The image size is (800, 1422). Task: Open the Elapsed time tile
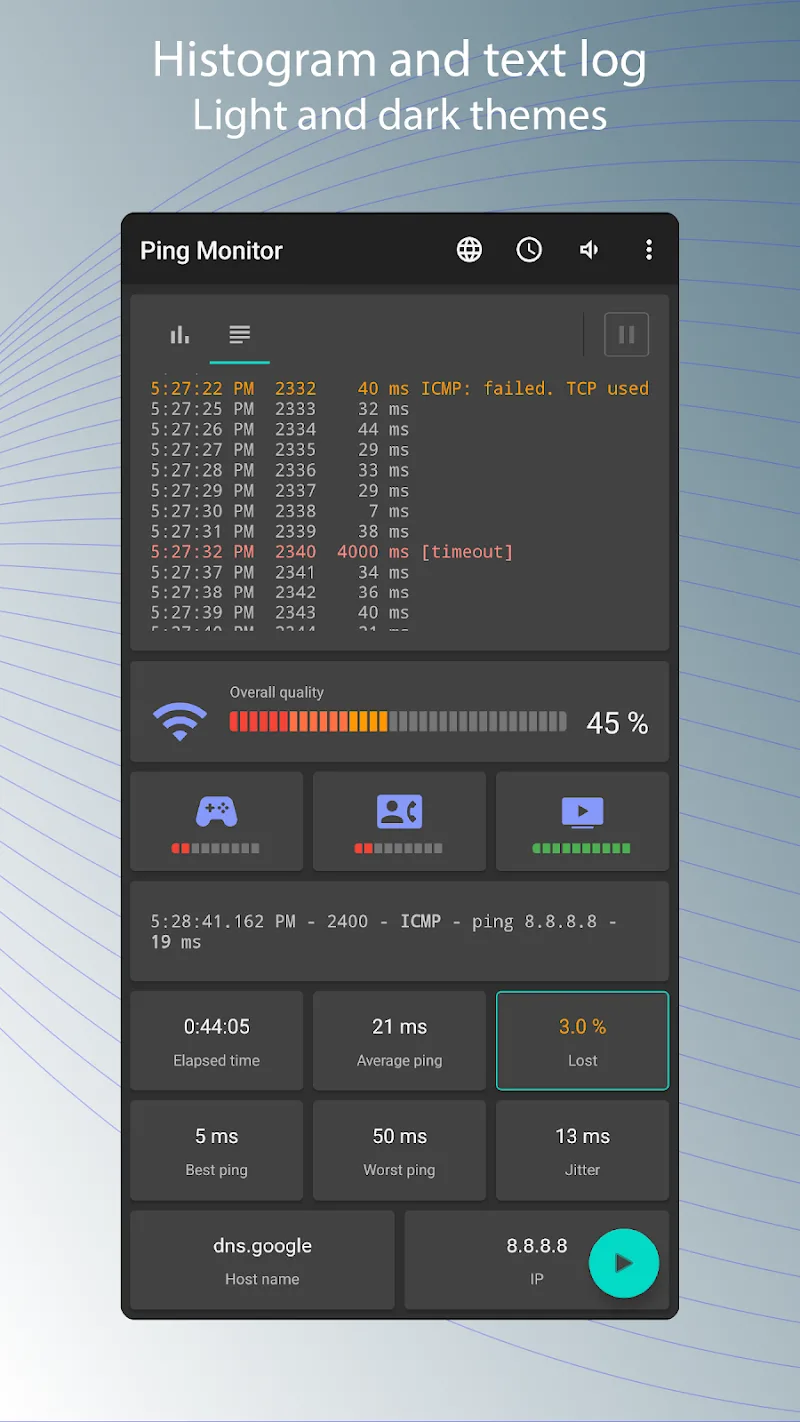pos(216,1041)
